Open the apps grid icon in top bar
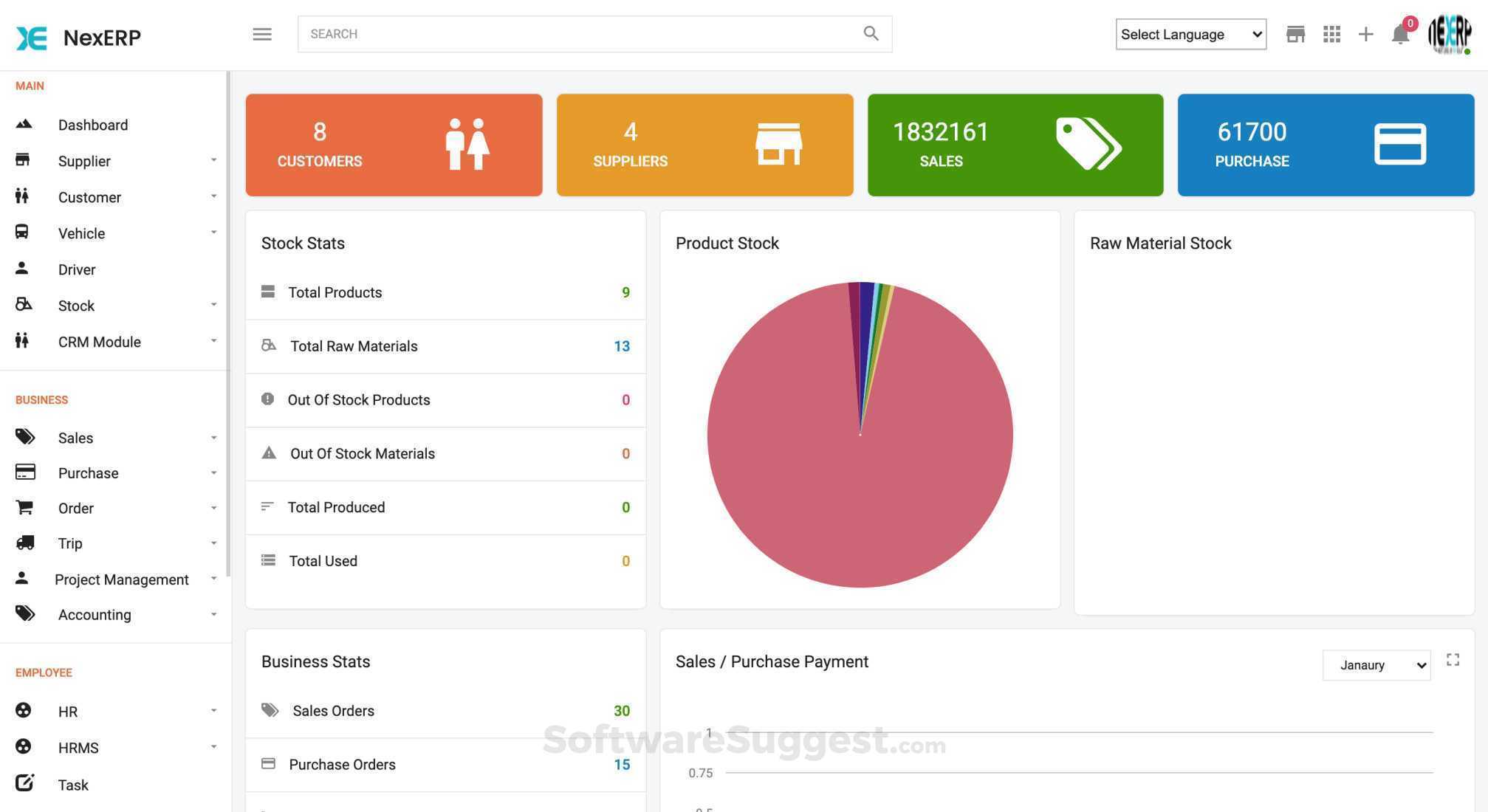This screenshot has width=1488, height=812. 1331,34
